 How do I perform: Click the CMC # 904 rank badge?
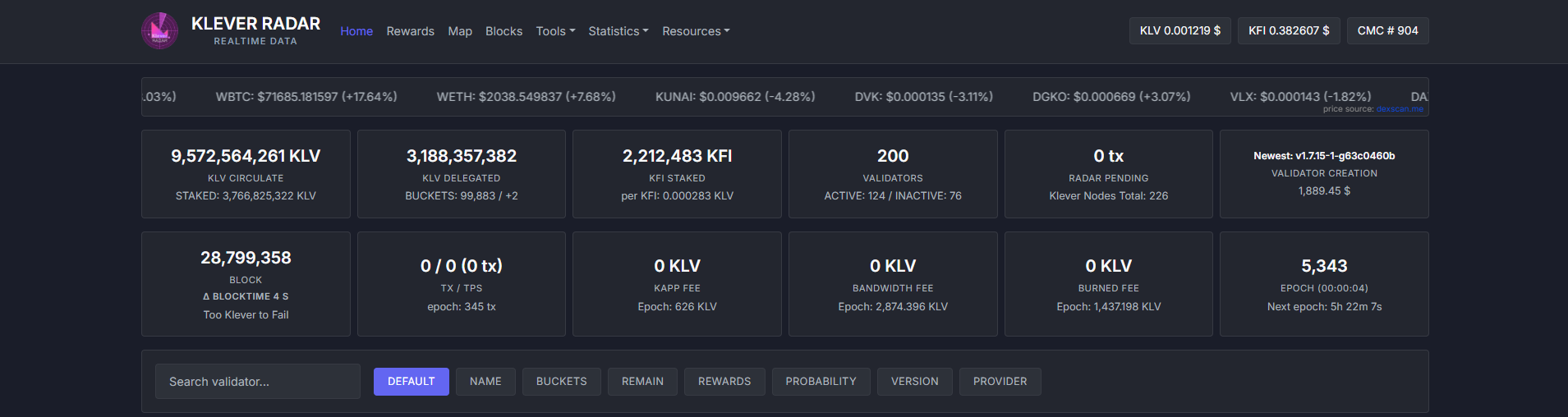pyautogui.click(x=1387, y=30)
